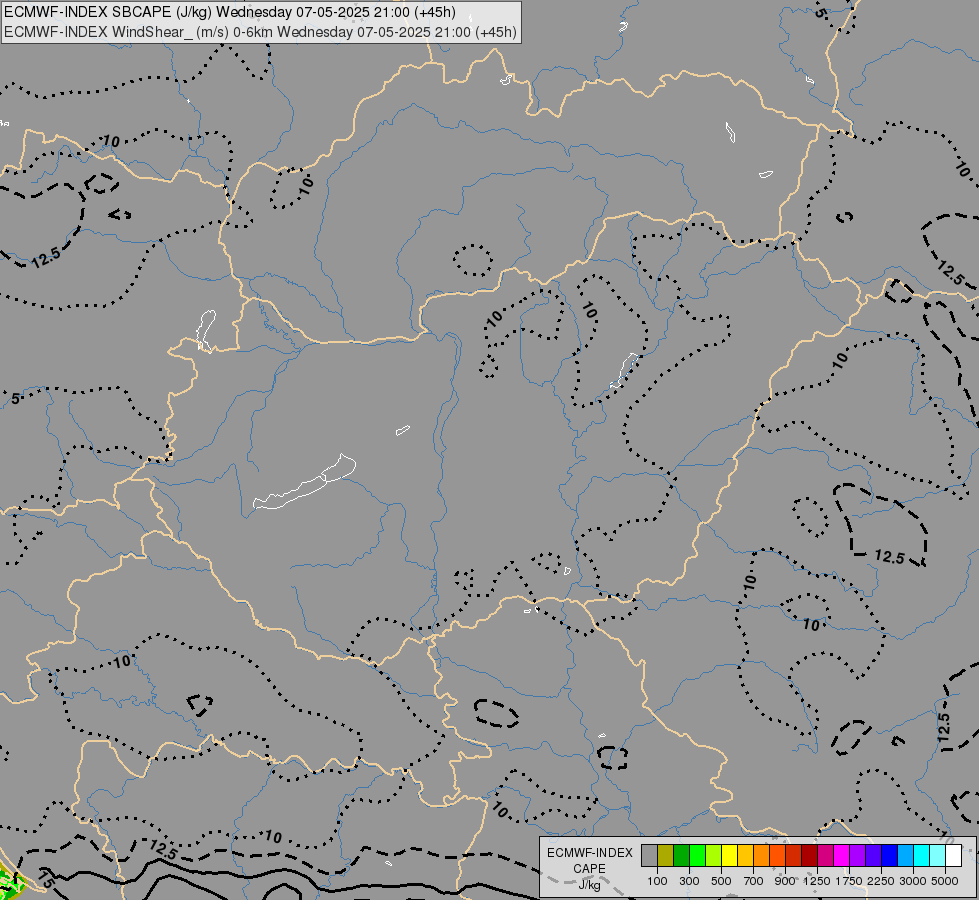Choose the dark red legend swatch
Viewport: 979px width, 900px height.
pyautogui.click(x=809, y=855)
